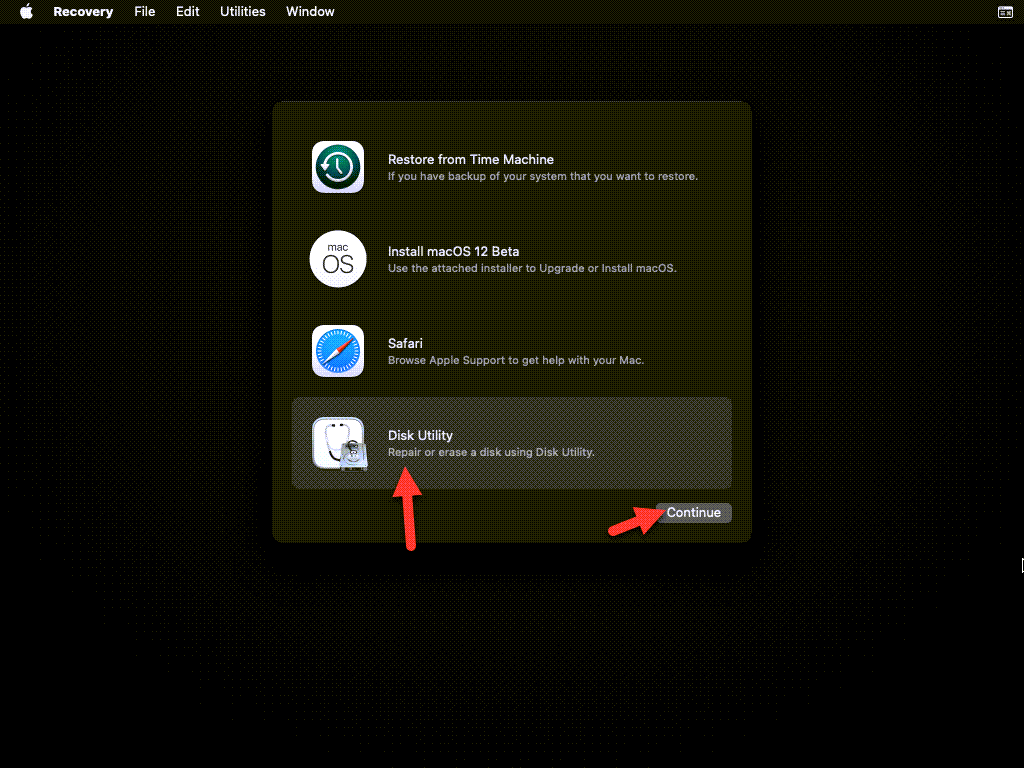Open the input menu icon in menu bar
The height and width of the screenshot is (768, 1024).
pyautogui.click(x=1005, y=12)
